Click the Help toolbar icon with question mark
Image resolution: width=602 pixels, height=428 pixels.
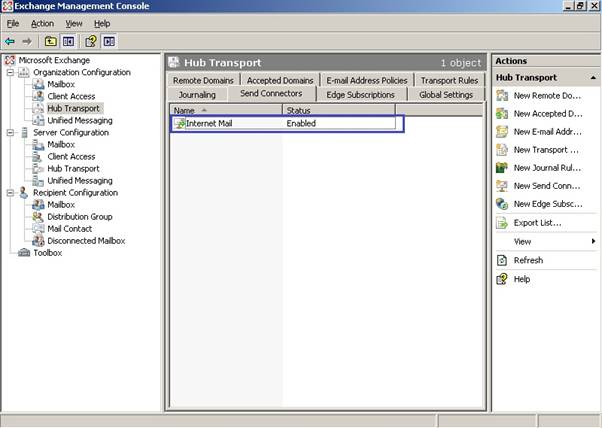91,41
